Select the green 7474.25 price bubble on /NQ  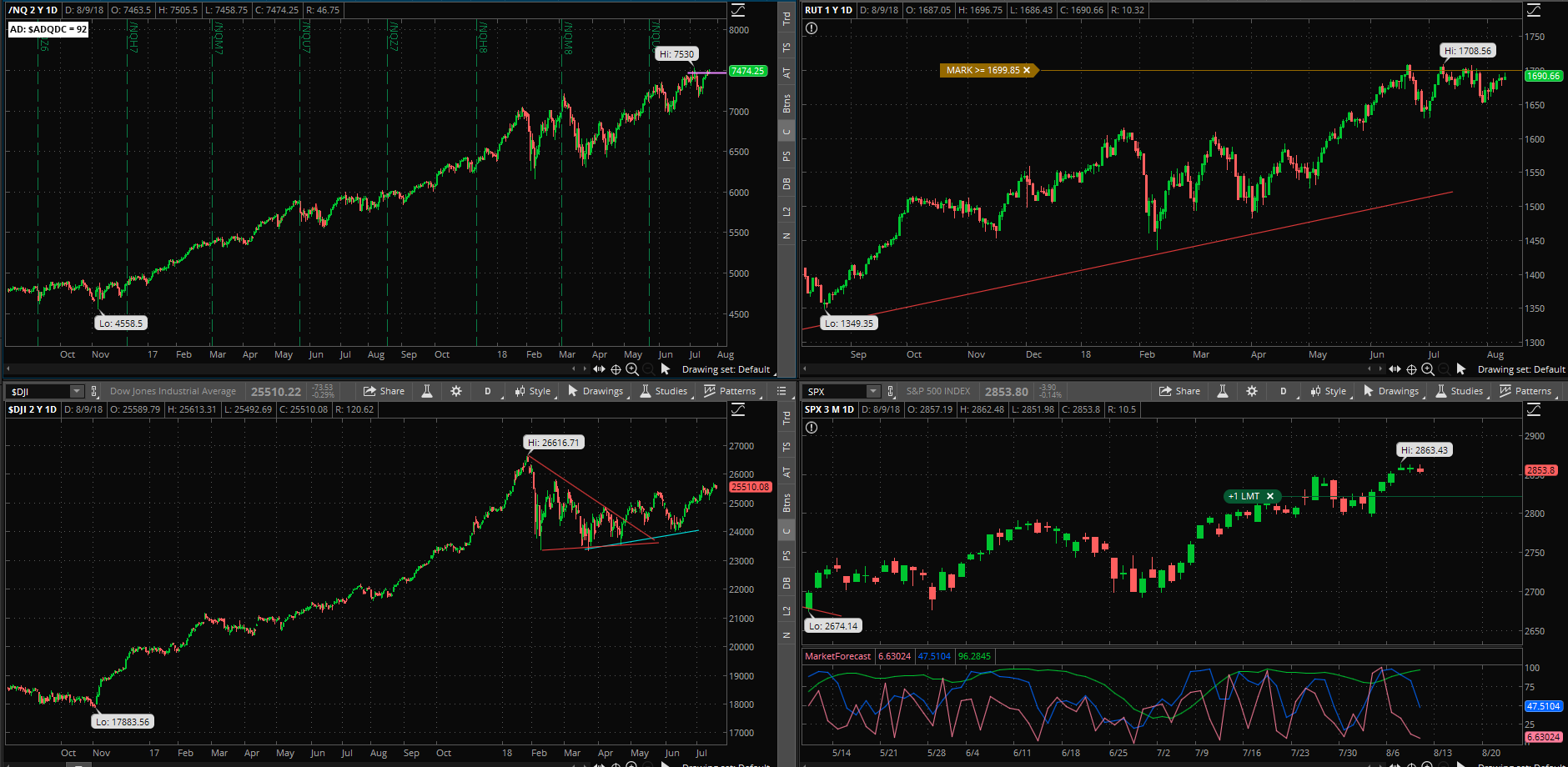pyautogui.click(x=747, y=71)
